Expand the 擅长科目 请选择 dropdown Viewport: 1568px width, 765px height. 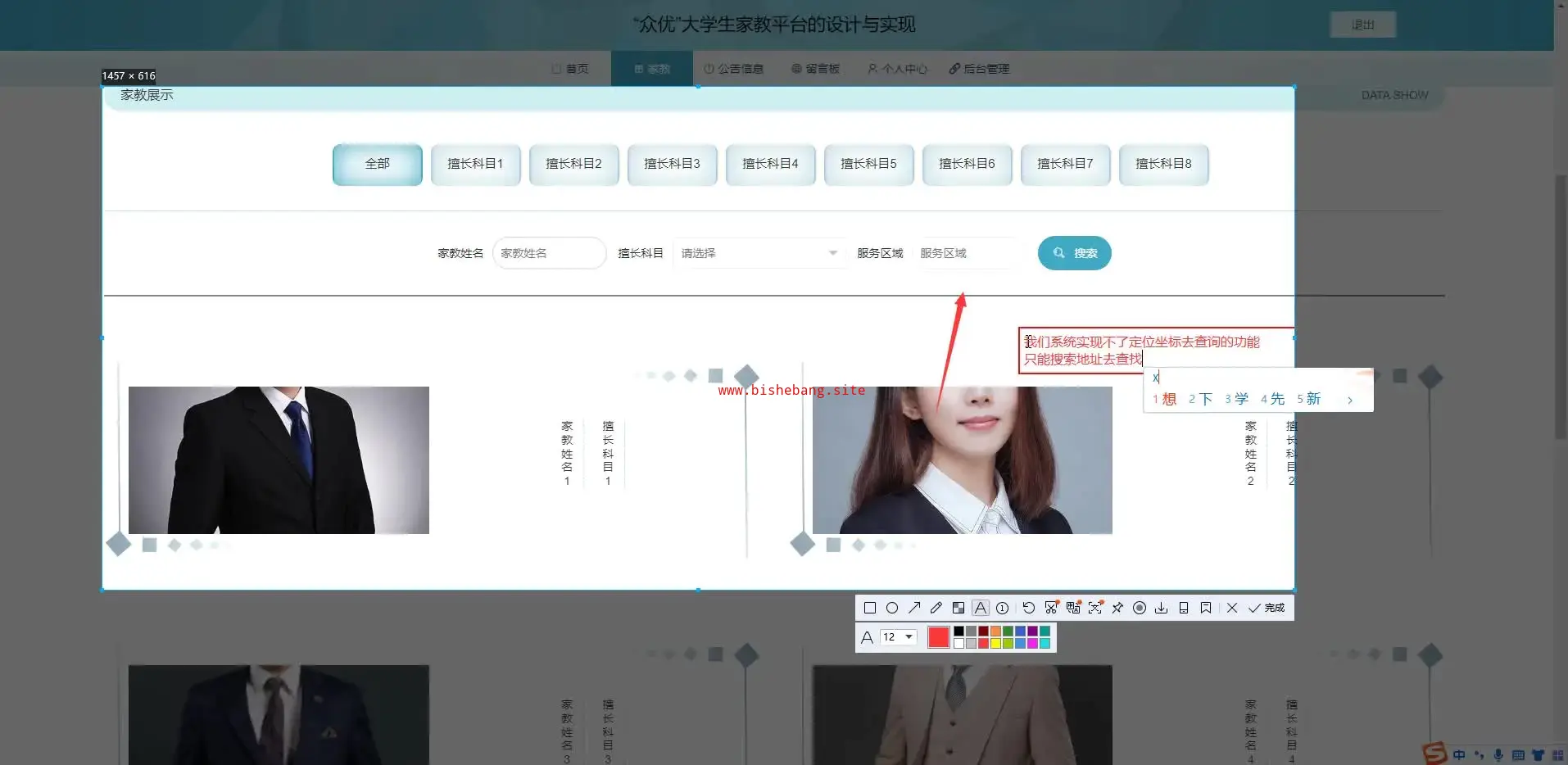tap(759, 253)
